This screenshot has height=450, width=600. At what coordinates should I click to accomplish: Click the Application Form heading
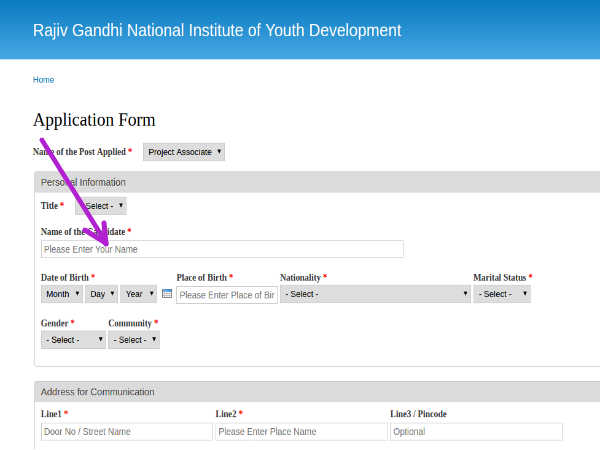click(x=94, y=120)
